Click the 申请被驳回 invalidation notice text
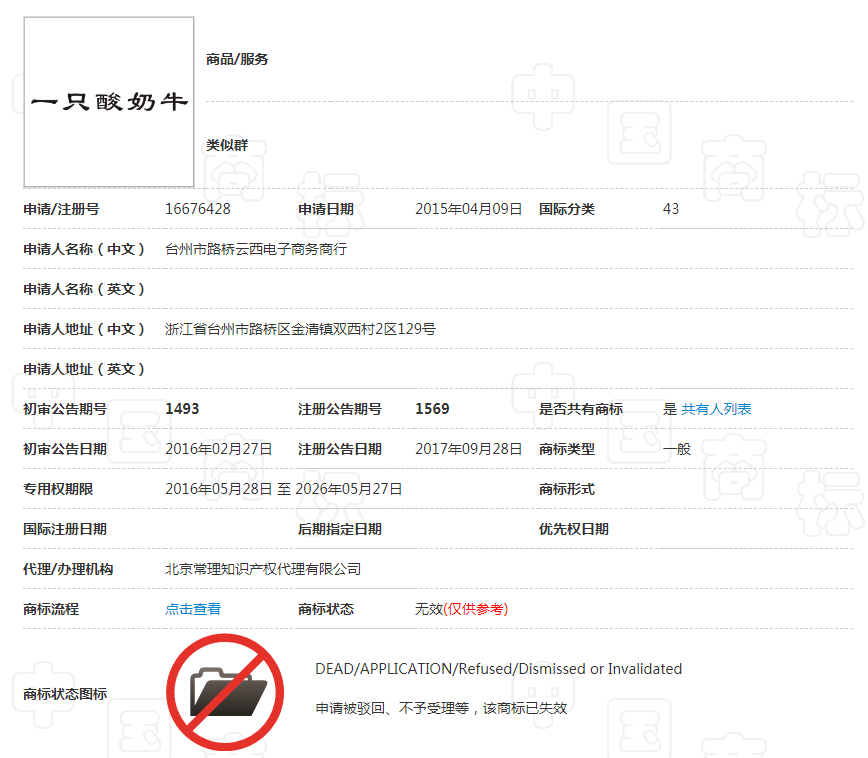The width and height of the screenshot is (868, 758). pos(441,708)
